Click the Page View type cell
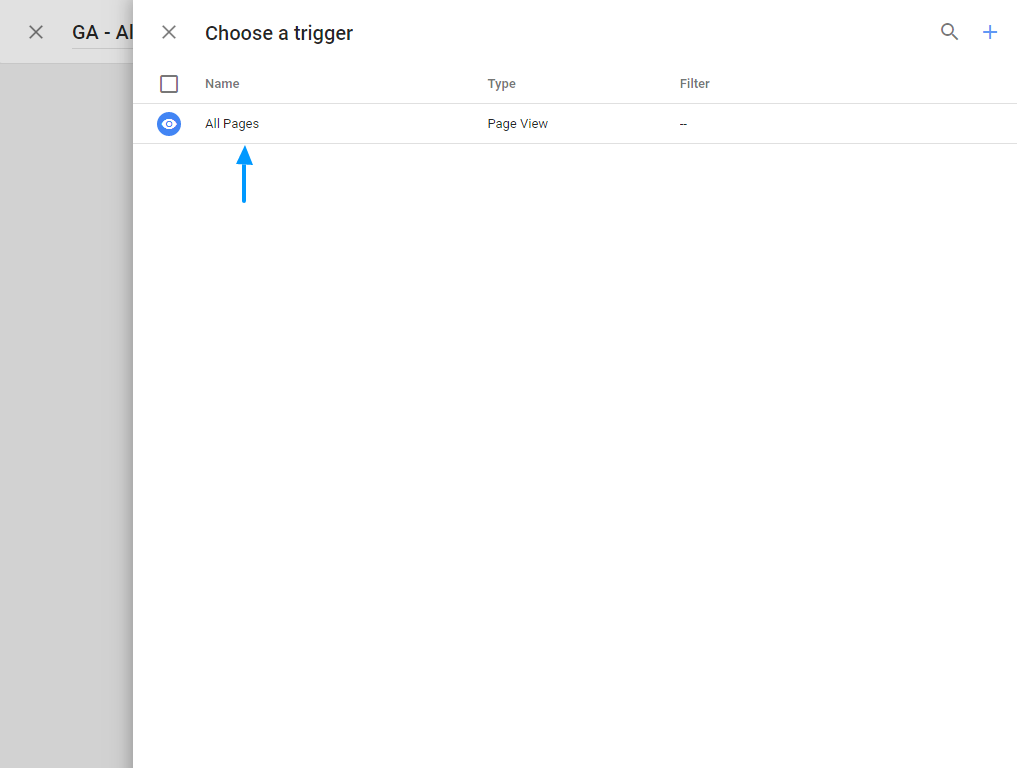Screen dimensions: 1017x768 (x=517, y=124)
